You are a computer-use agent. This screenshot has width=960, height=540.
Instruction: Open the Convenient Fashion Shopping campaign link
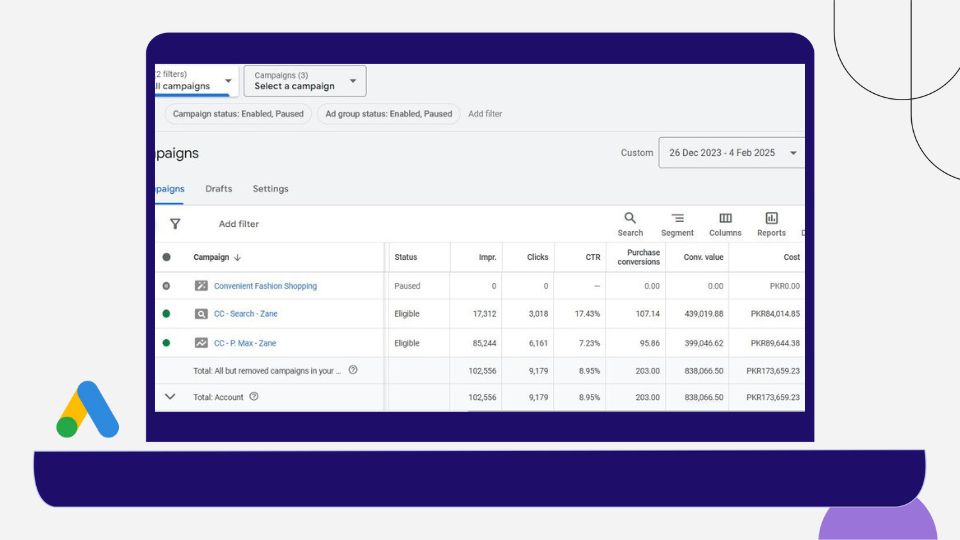[265, 286]
